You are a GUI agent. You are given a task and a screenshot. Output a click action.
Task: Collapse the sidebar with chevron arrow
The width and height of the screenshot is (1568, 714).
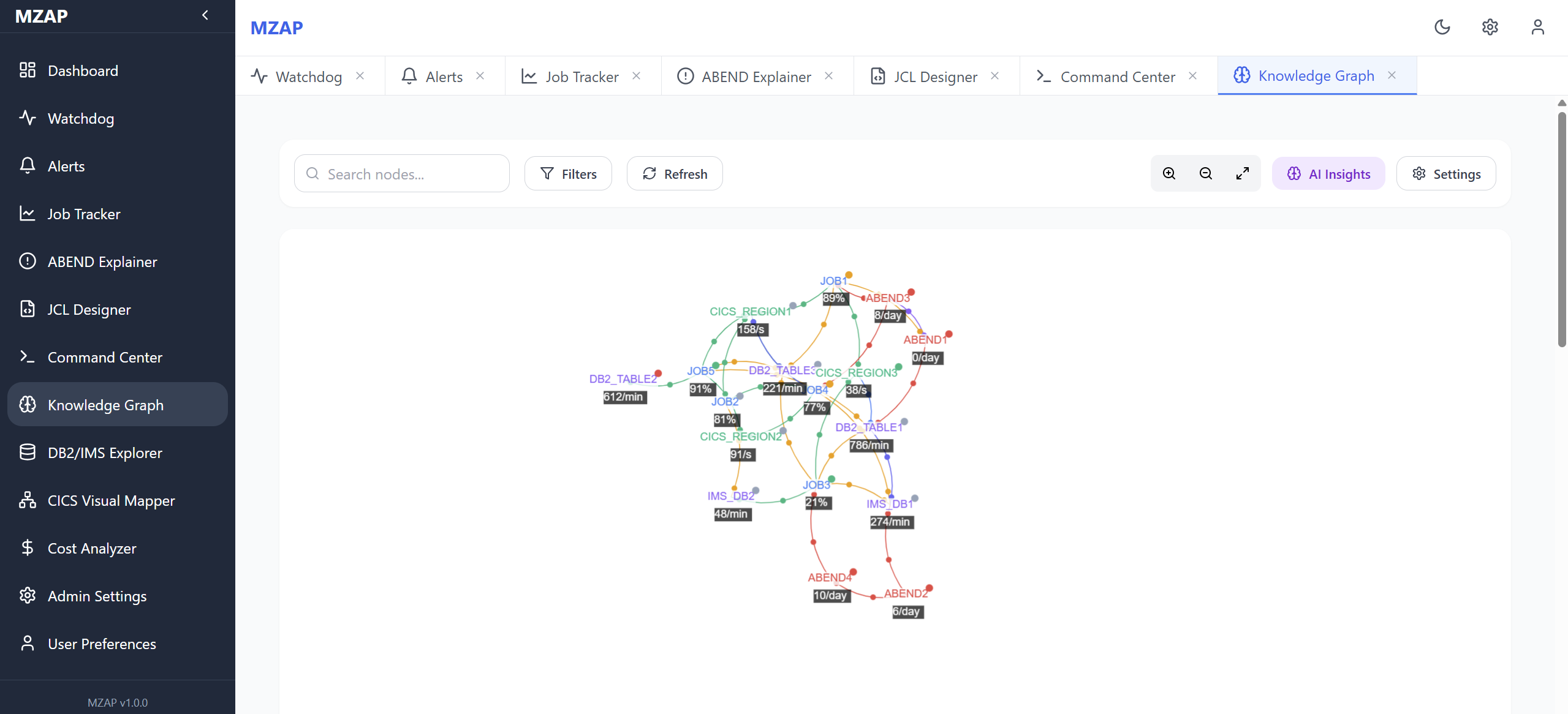[205, 15]
